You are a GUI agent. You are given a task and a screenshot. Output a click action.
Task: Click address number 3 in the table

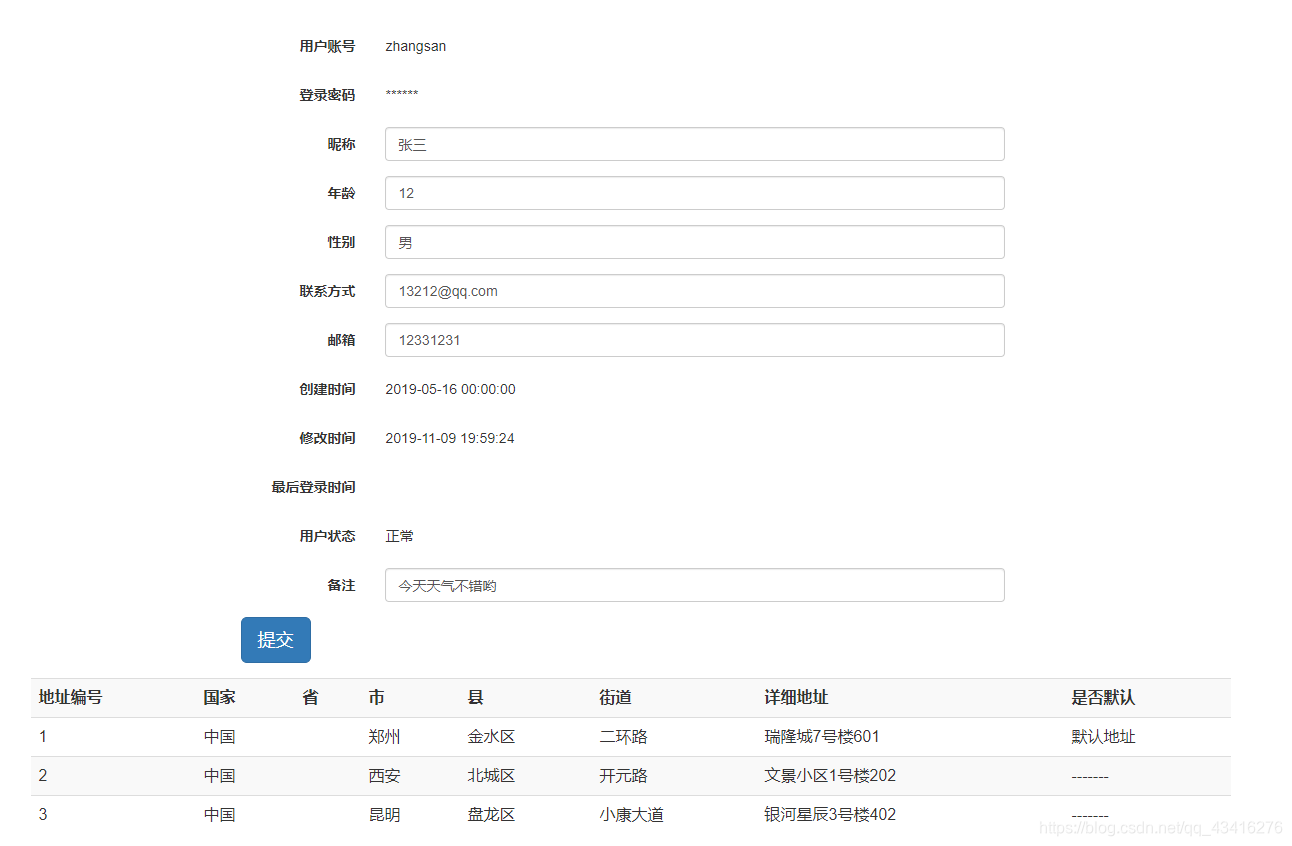tap(43, 815)
